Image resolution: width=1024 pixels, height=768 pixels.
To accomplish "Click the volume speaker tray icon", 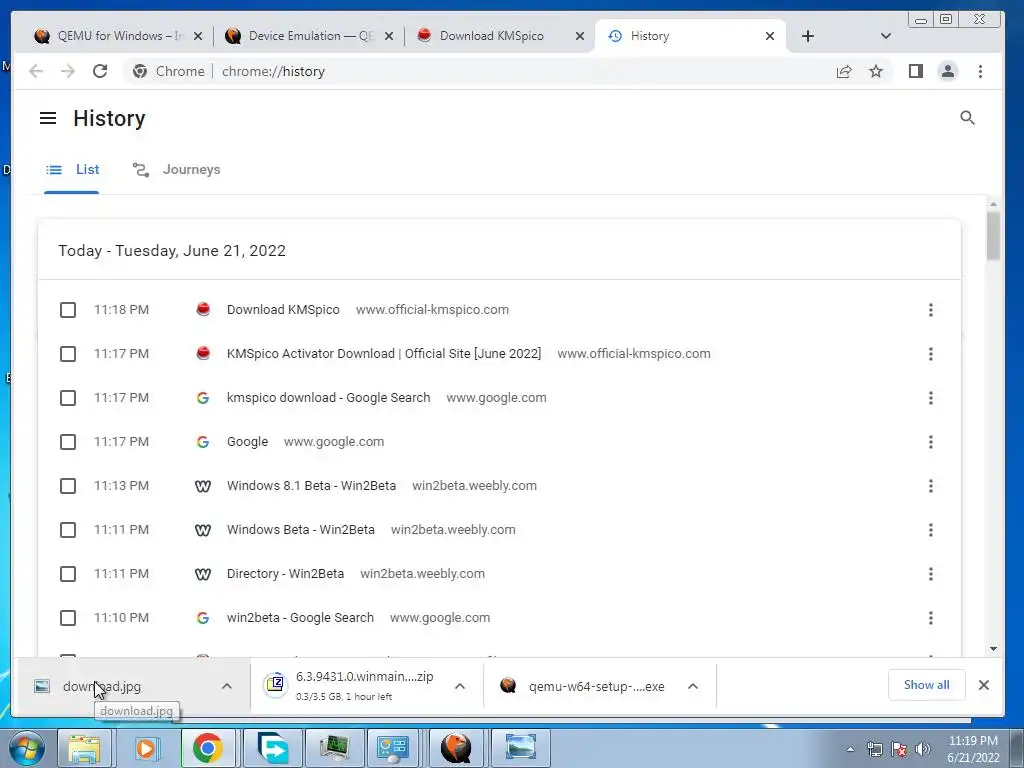I will point(923,749).
